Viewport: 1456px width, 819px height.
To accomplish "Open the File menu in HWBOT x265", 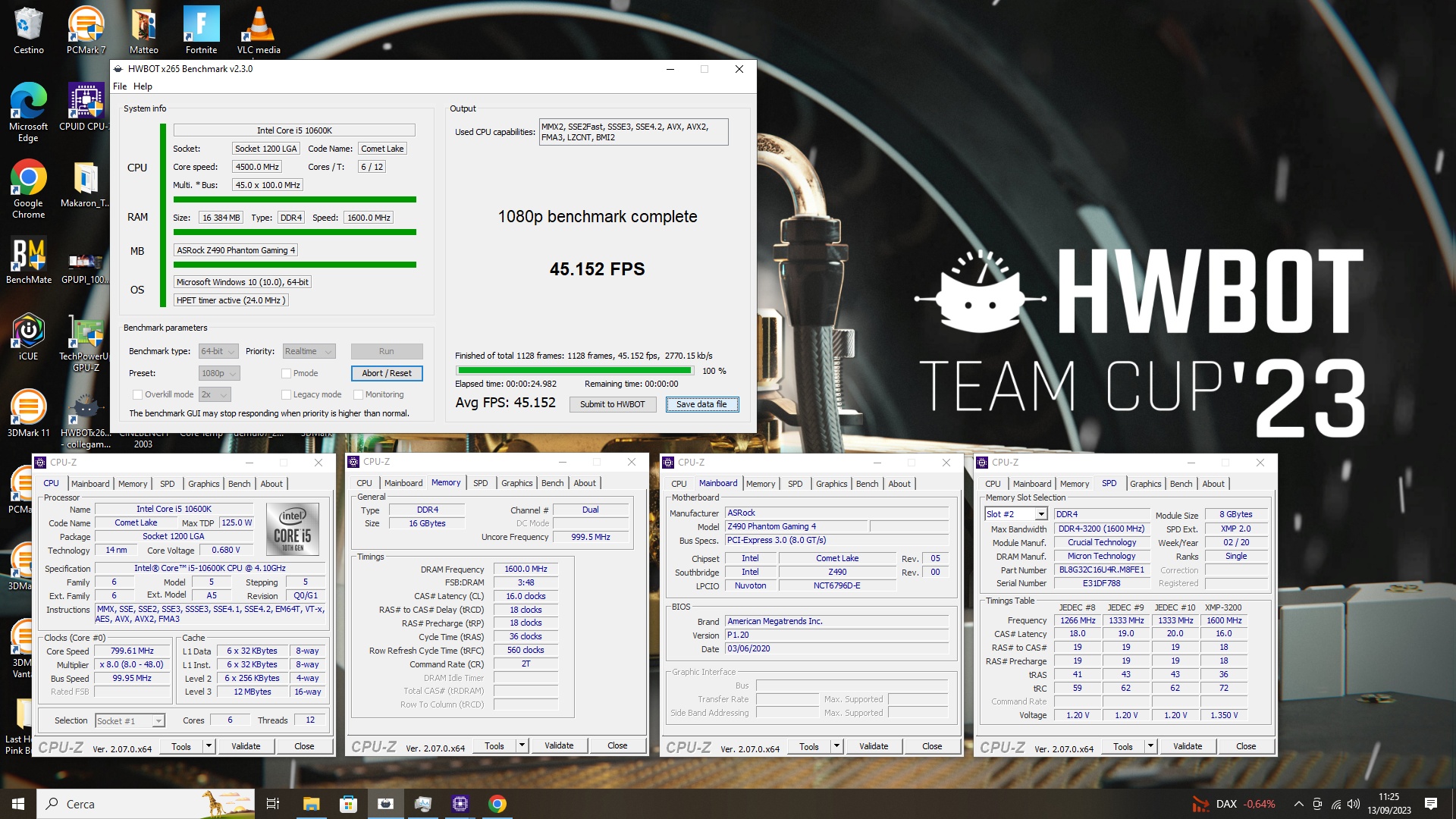I will tap(120, 86).
